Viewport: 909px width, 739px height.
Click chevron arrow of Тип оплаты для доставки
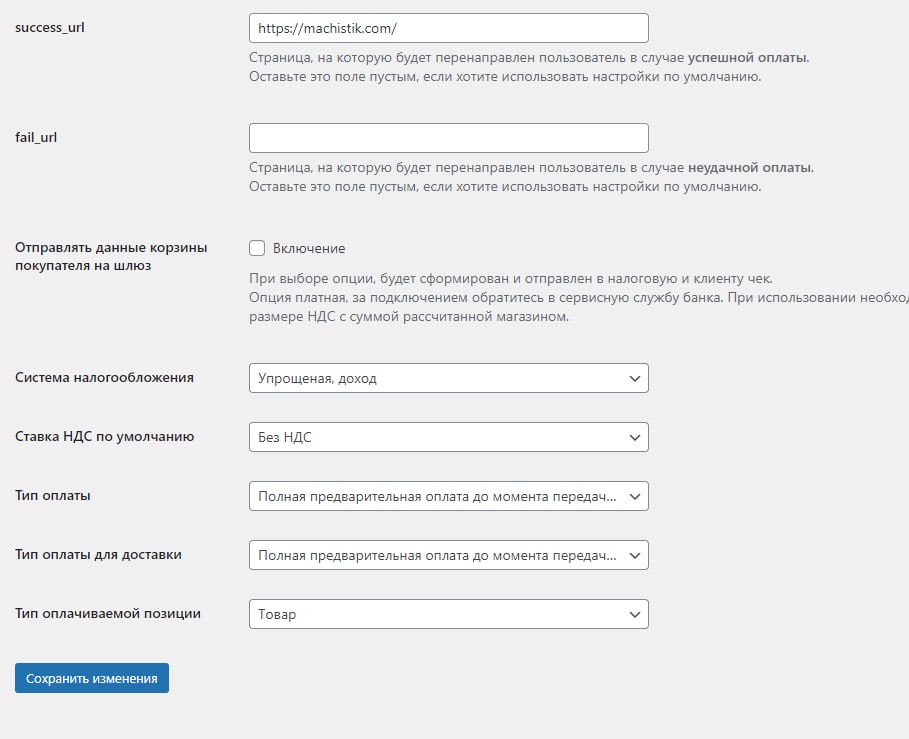pos(634,555)
